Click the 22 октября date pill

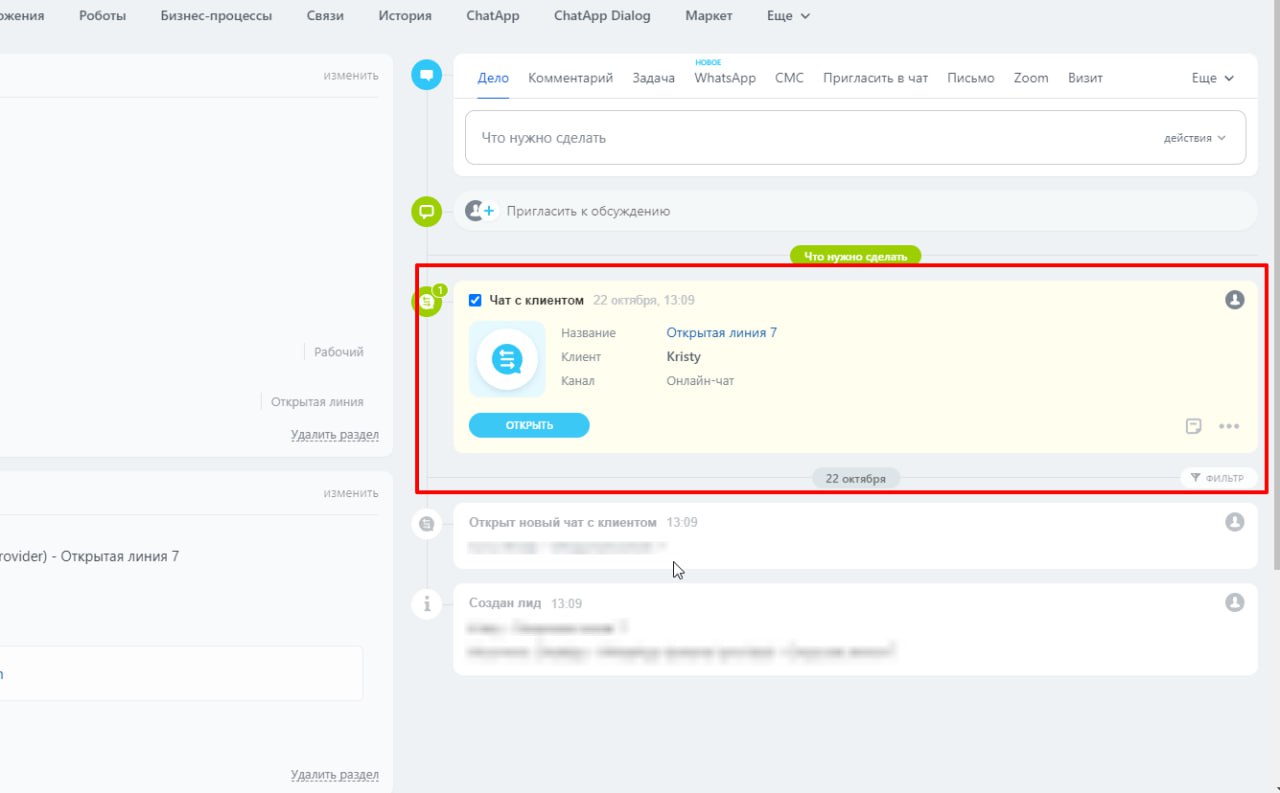(856, 478)
